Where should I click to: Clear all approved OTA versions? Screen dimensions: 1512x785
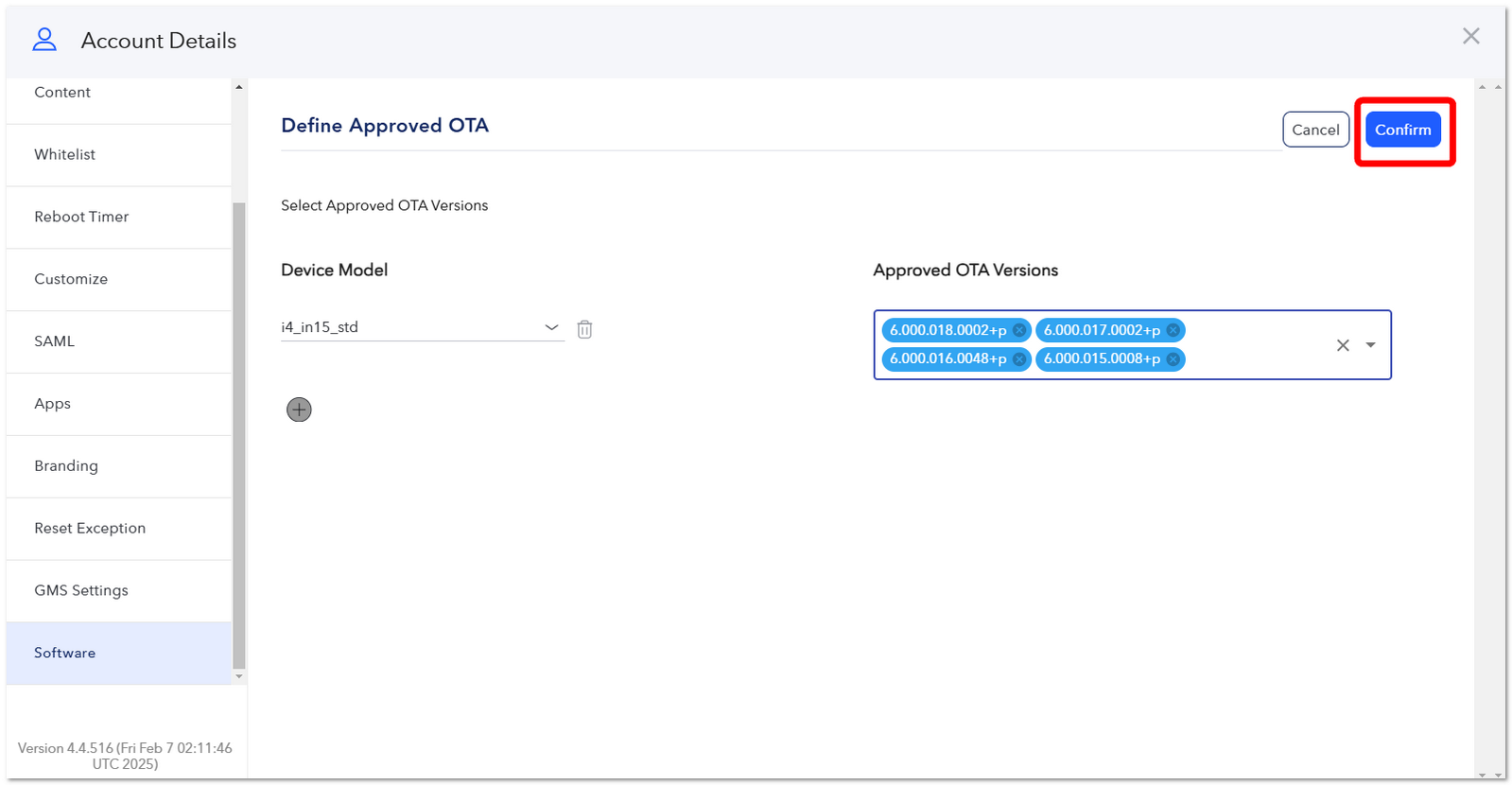pyautogui.click(x=1343, y=345)
